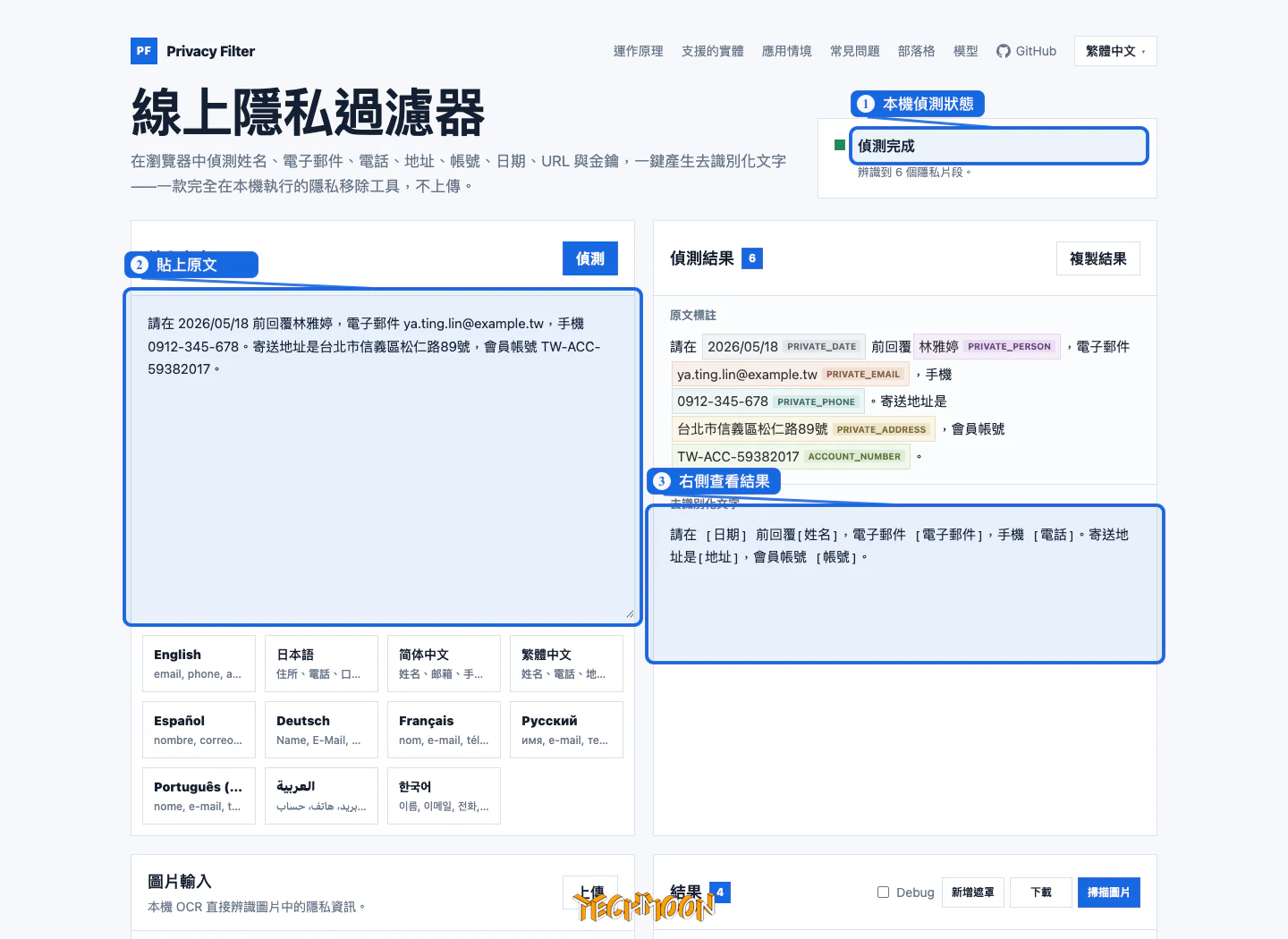
Task: Click the 下載 download button
Action: (x=1041, y=892)
